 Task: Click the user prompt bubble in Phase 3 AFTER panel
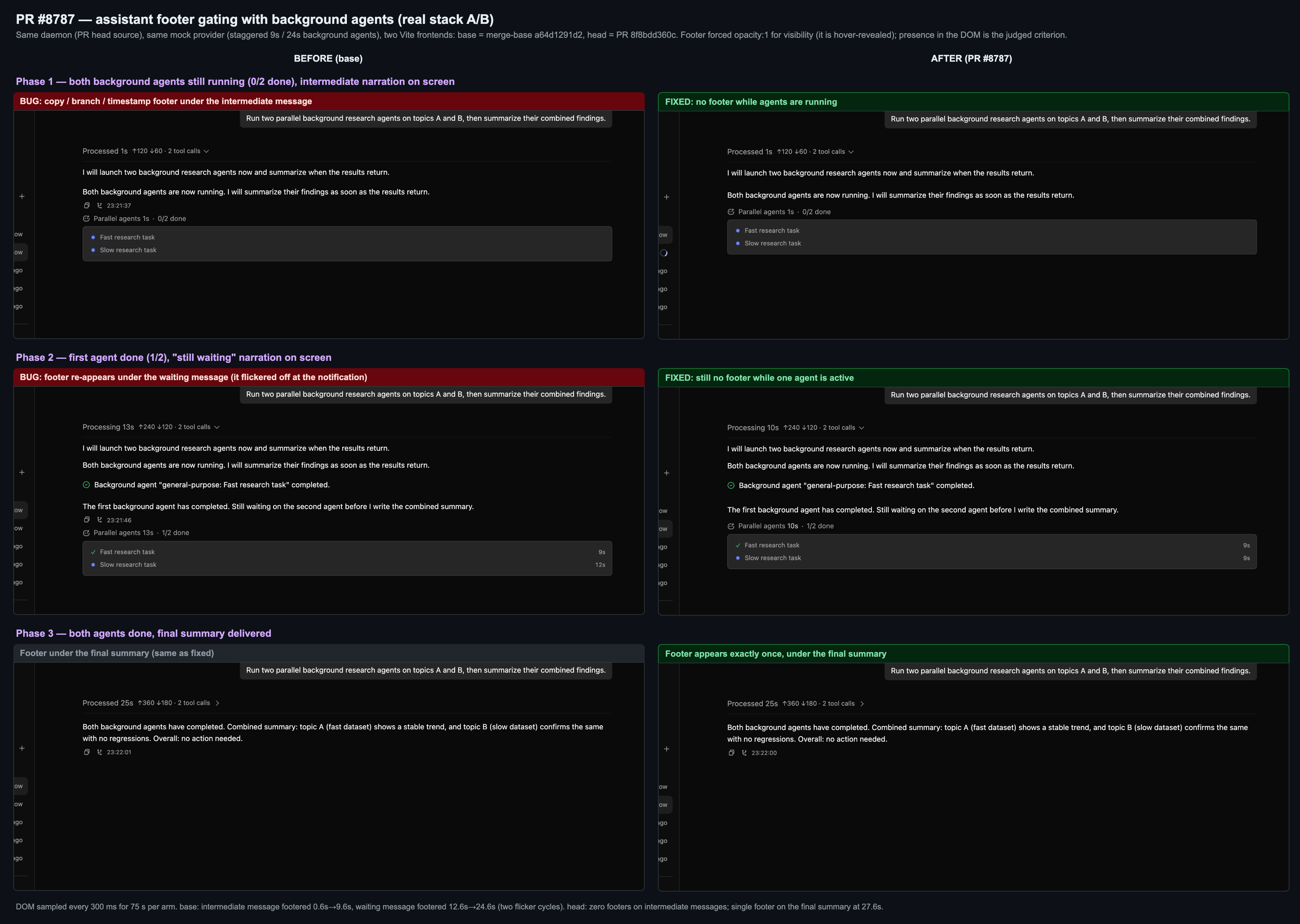point(1070,671)
